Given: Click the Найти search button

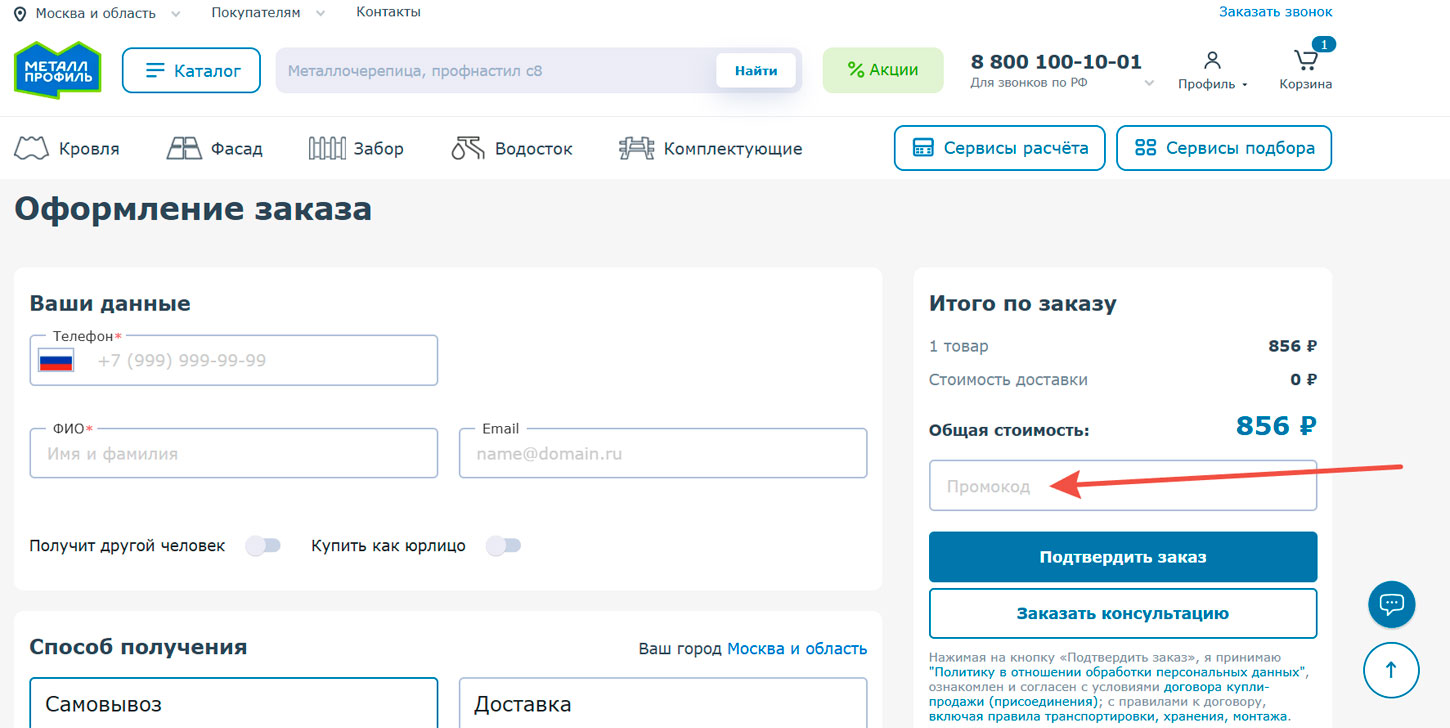Looking at the screenshot, I should [x=756, y=71].
